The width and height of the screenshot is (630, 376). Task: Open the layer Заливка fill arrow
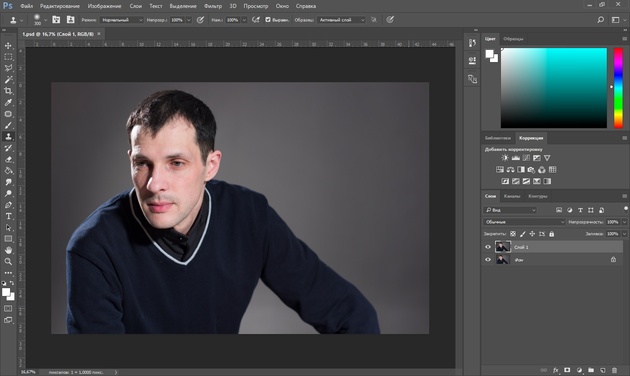pyautogui.click(x=624, y=234)
